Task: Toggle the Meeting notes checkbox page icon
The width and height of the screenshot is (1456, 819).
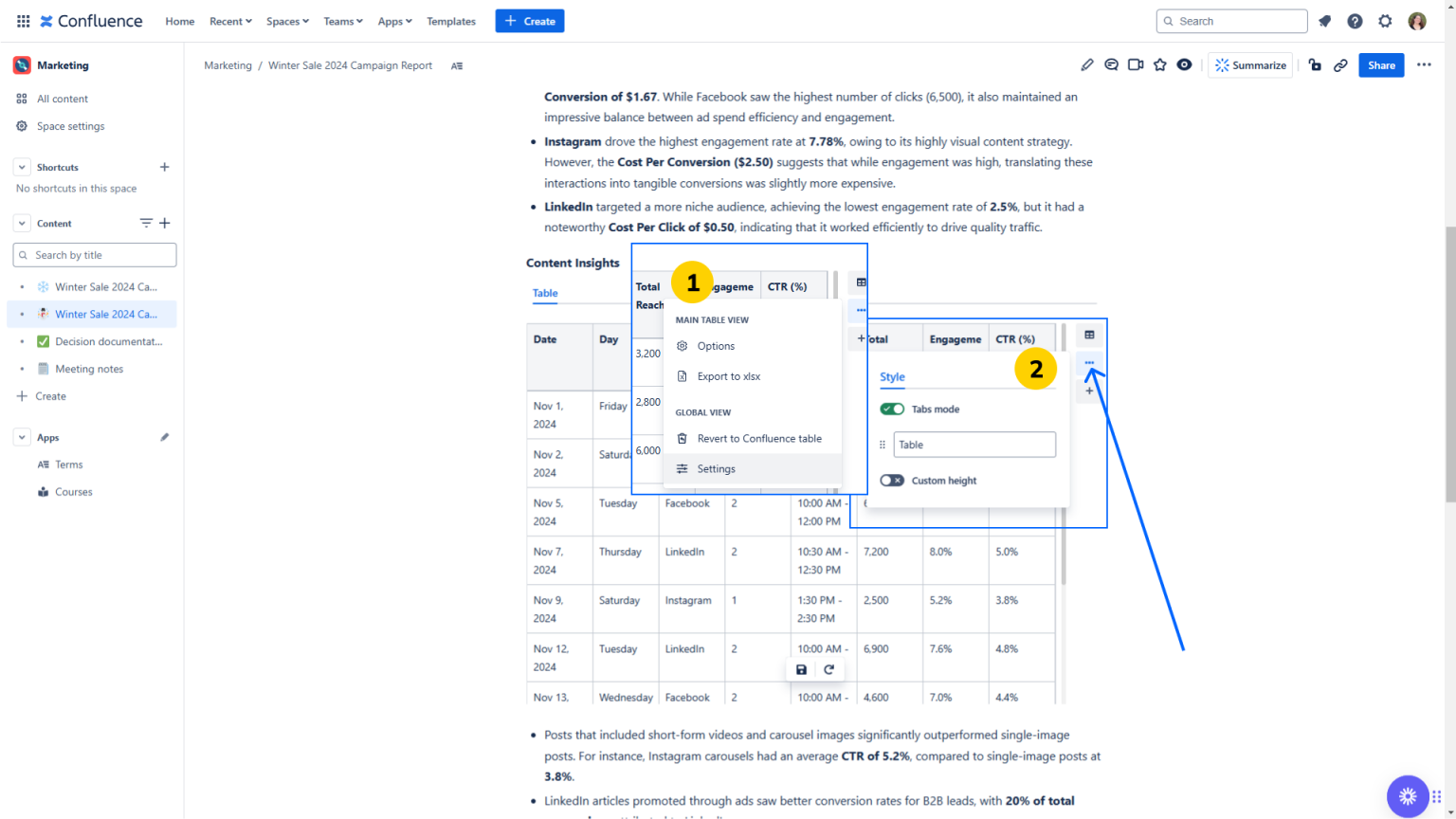Action: click(x=44, y=369)
